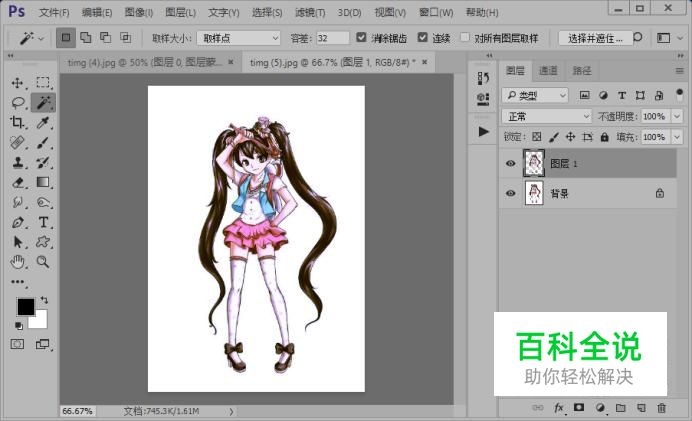This screenshot has height=421, width=692.
Task: Select the Move tool
Action: tap(17, 83)
